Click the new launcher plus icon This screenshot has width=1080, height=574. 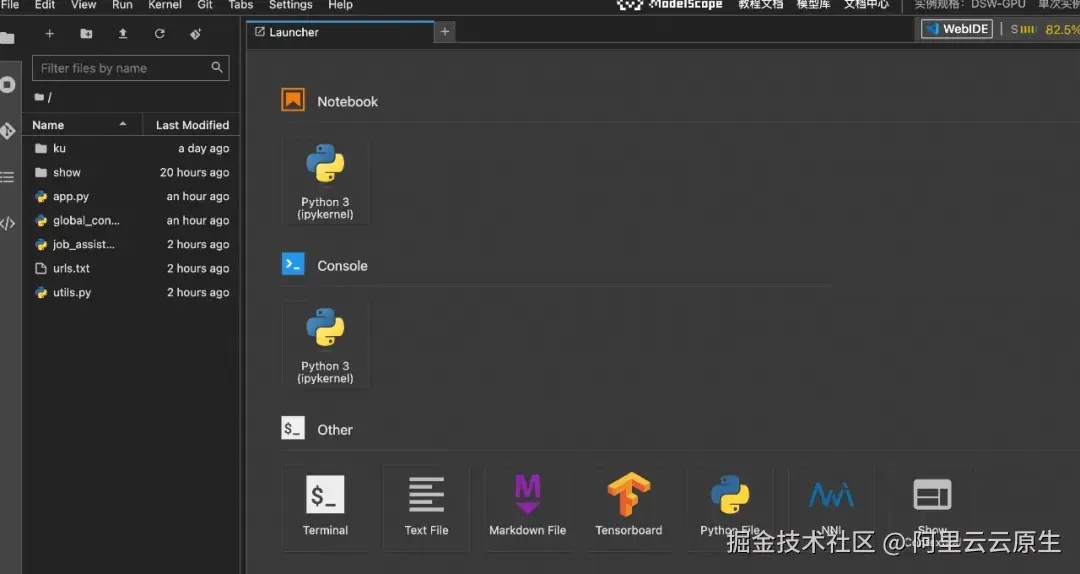pyautogui.click(x=49, y=34)
